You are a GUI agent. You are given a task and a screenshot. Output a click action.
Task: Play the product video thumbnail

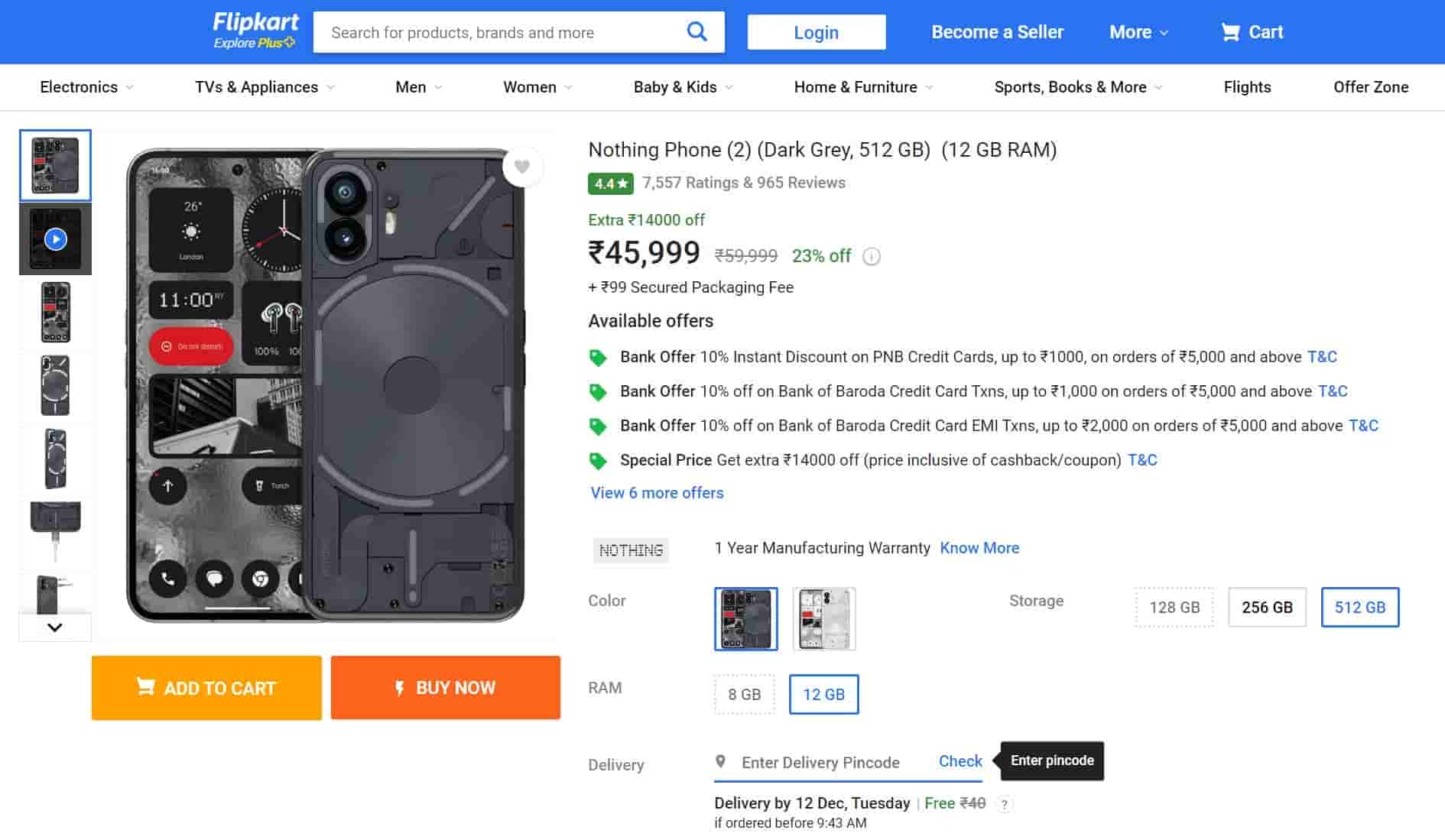(55, 239)
